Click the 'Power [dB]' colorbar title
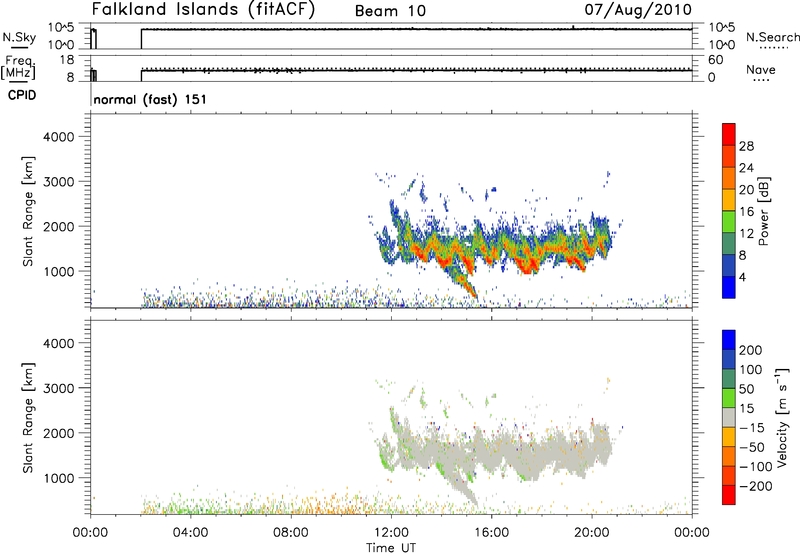 pyautogui.click(x=764, y=211)
